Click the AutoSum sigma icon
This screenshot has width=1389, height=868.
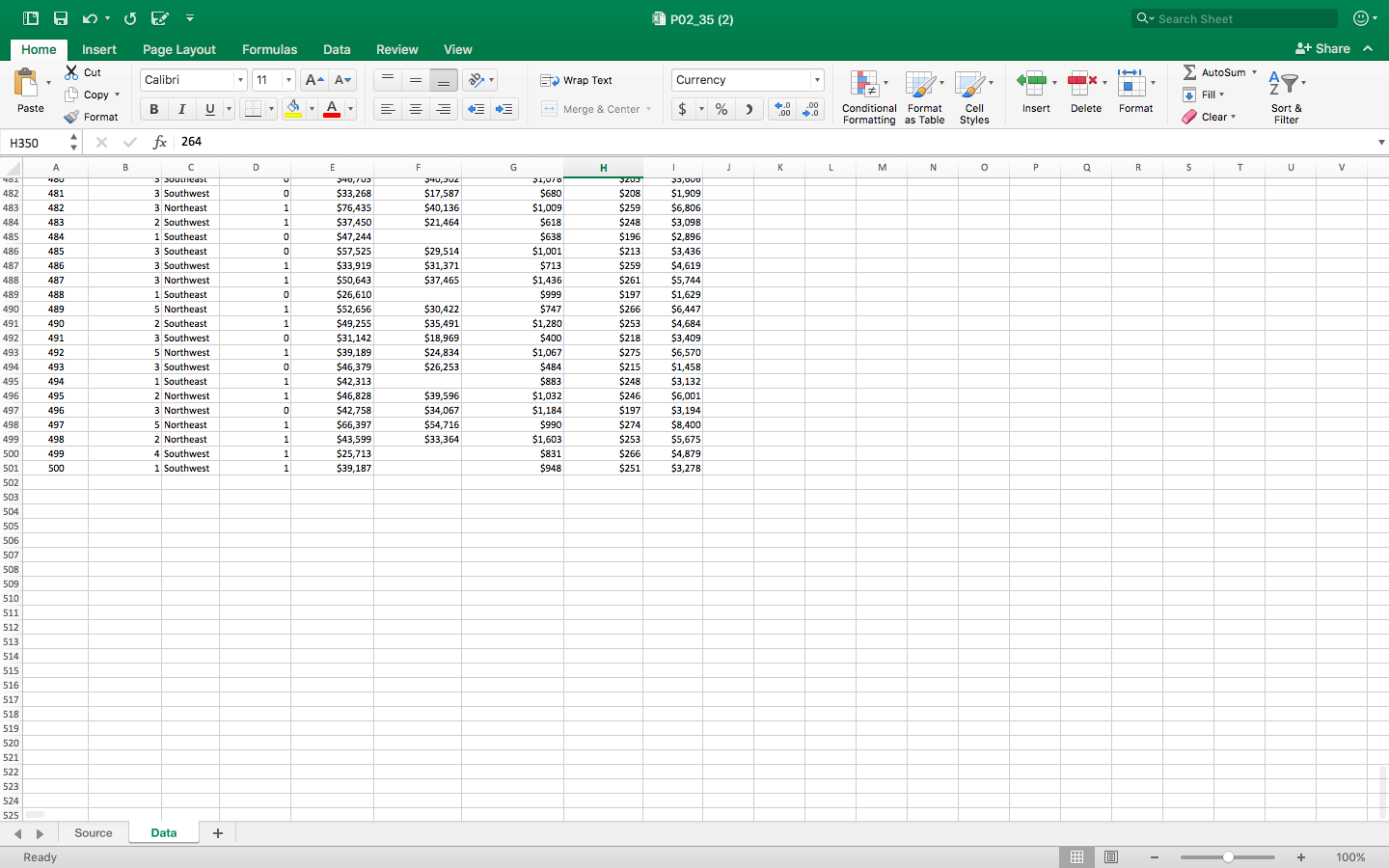tap(1190, 72)
